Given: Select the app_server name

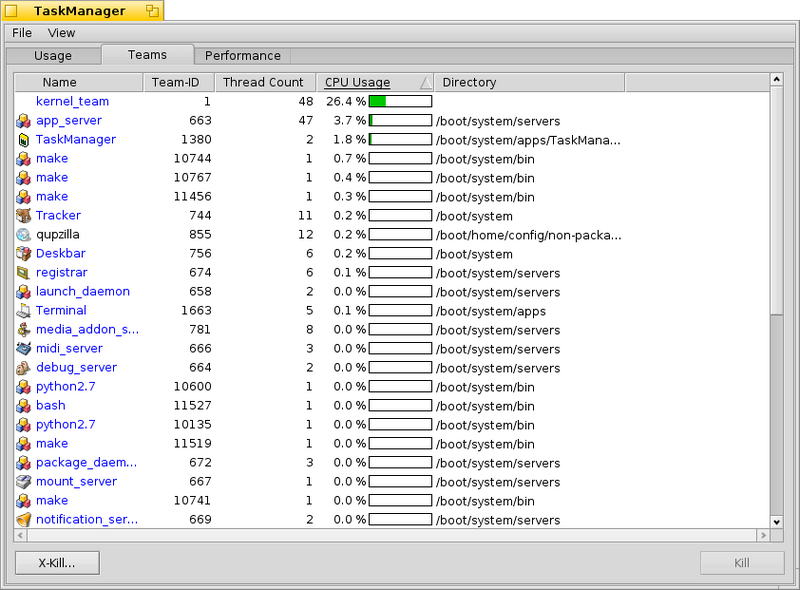Looking at the screenshot, I should 69,121.
